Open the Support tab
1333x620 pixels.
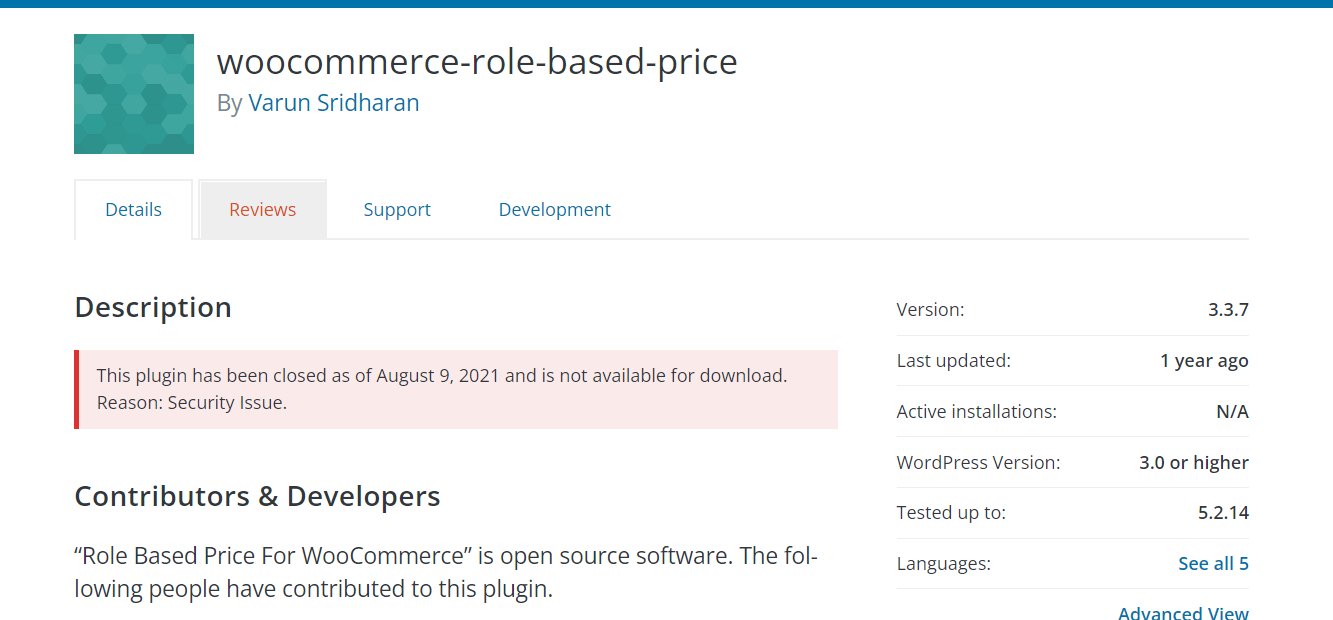[x=397, y=210]
